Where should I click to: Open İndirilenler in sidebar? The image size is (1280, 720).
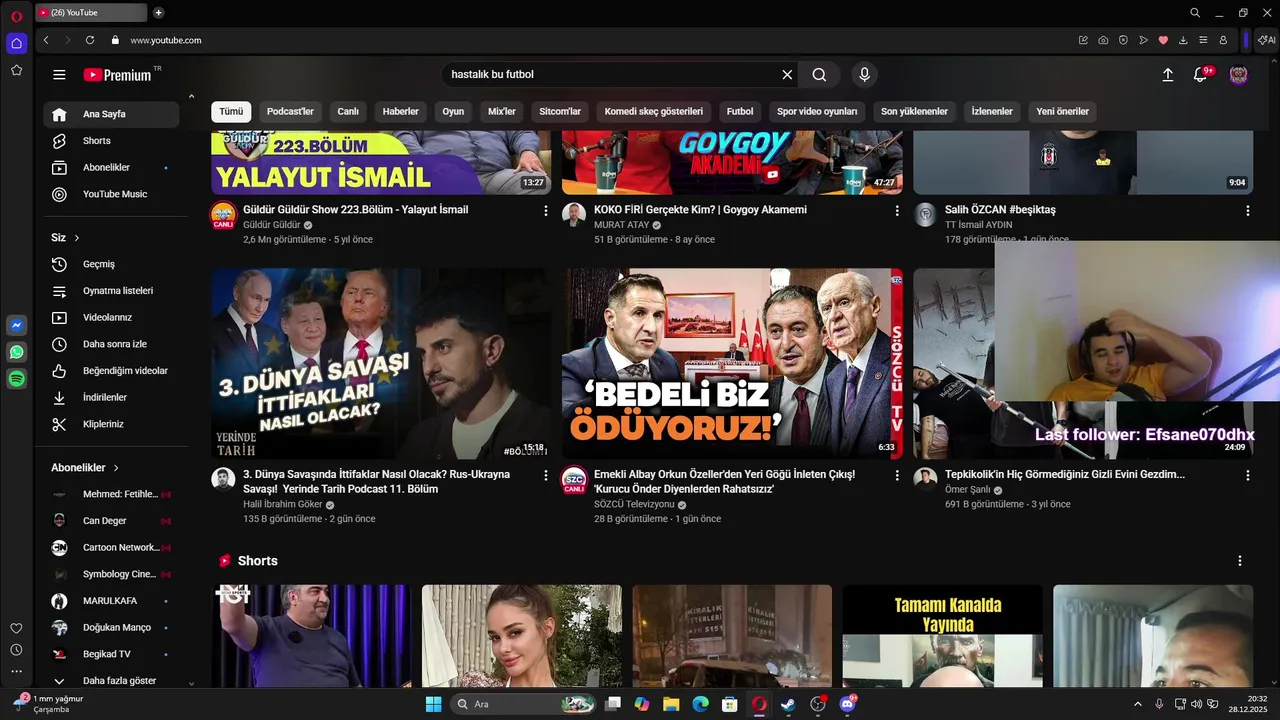111,397
